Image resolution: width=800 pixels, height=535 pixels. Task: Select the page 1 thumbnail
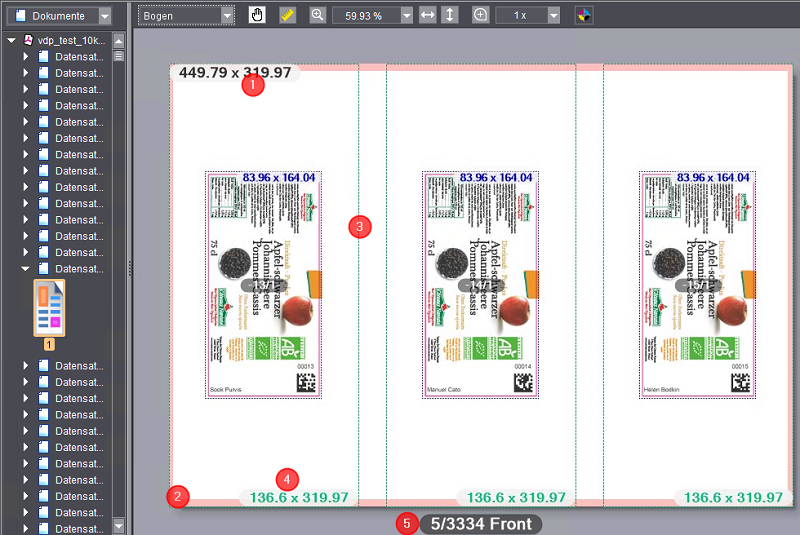49,308
